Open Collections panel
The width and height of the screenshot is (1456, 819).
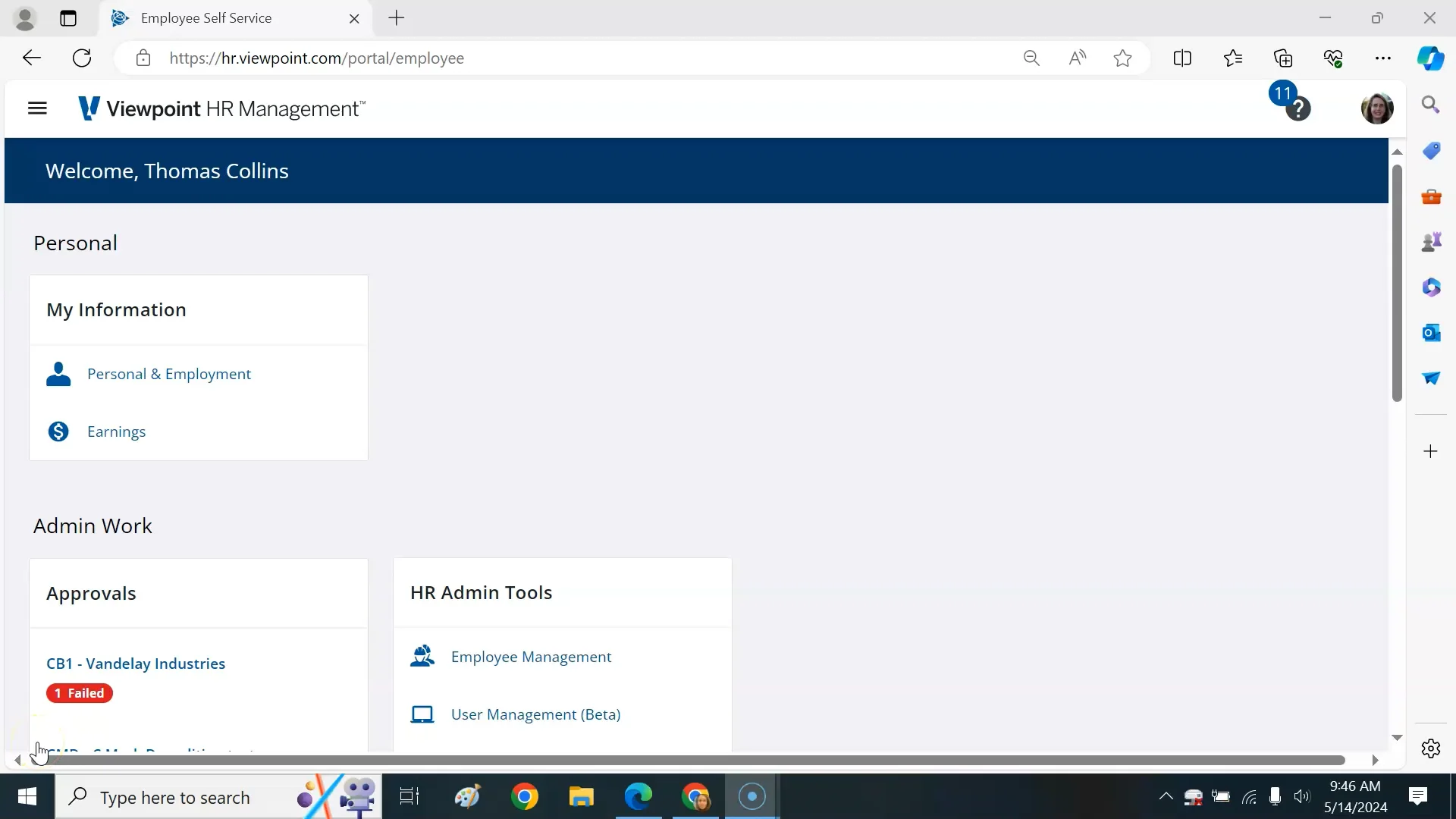pos(1283,58)
